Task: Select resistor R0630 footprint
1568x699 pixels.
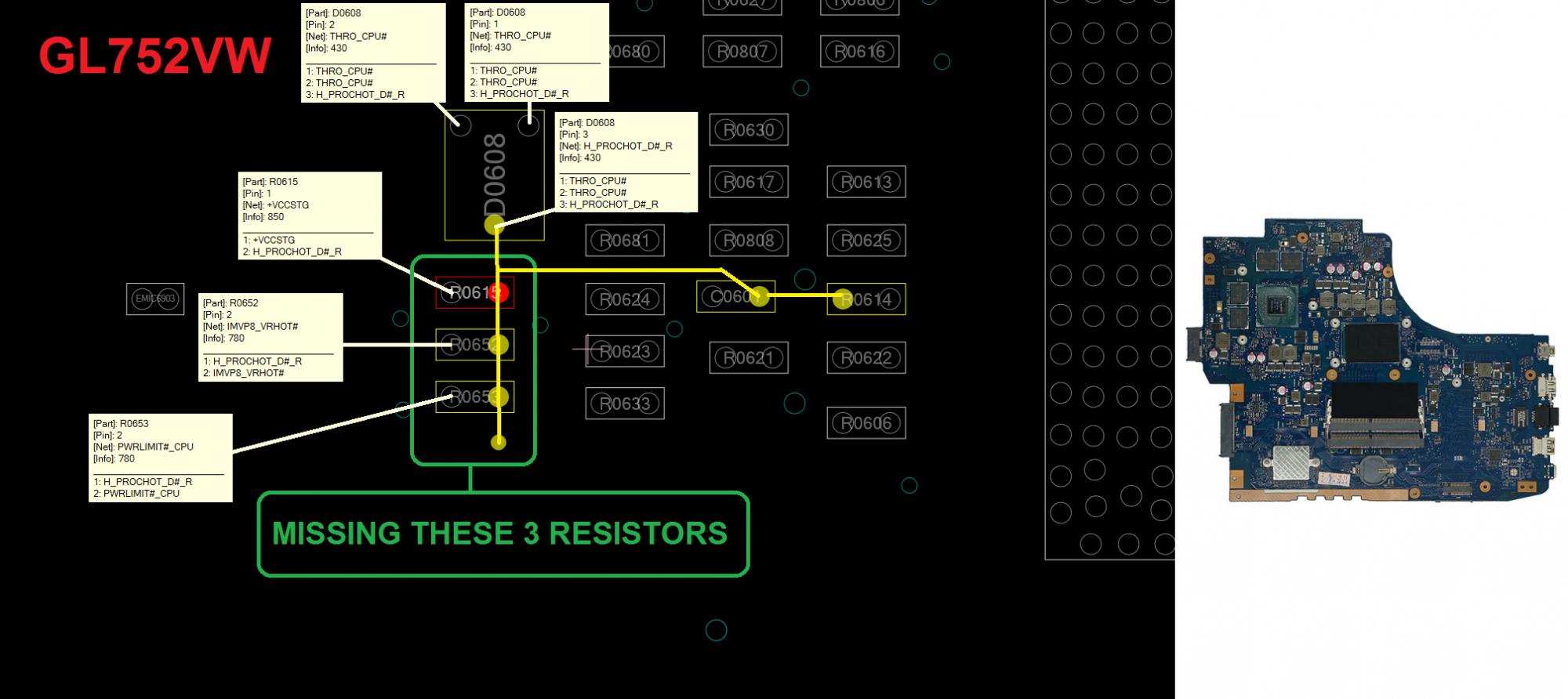Action: (x=749, y=130)
